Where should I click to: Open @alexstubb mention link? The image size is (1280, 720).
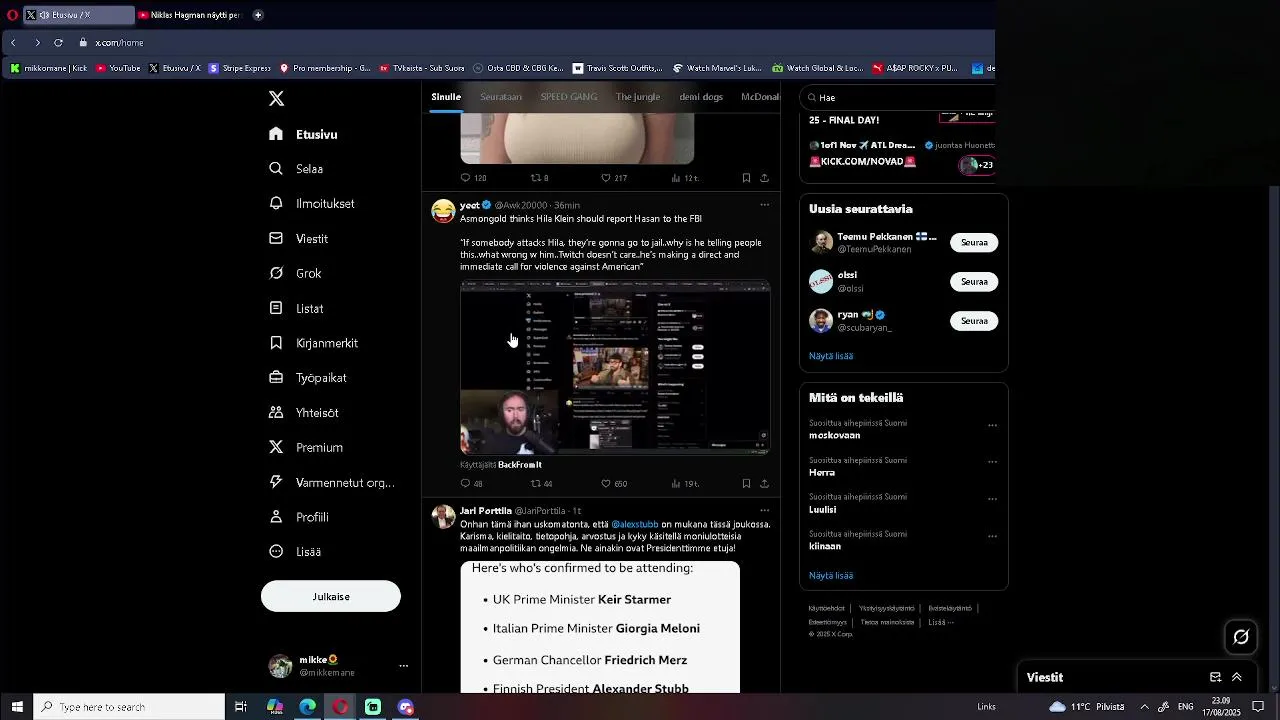635,524
